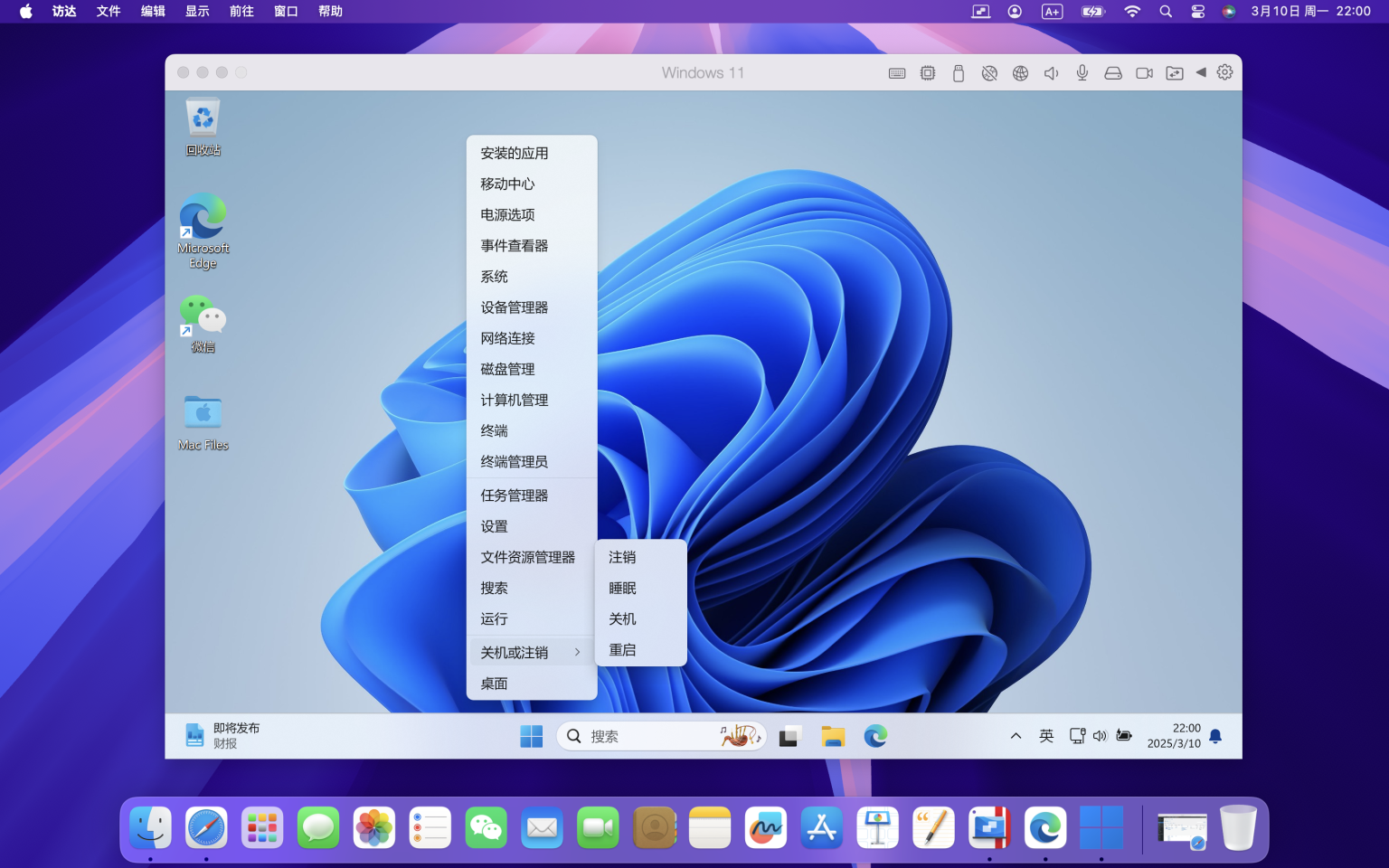Select 设备管理器 from the context menu
Screen dimensions: 1389x868
pyautogui.click(x=514, y=307)
